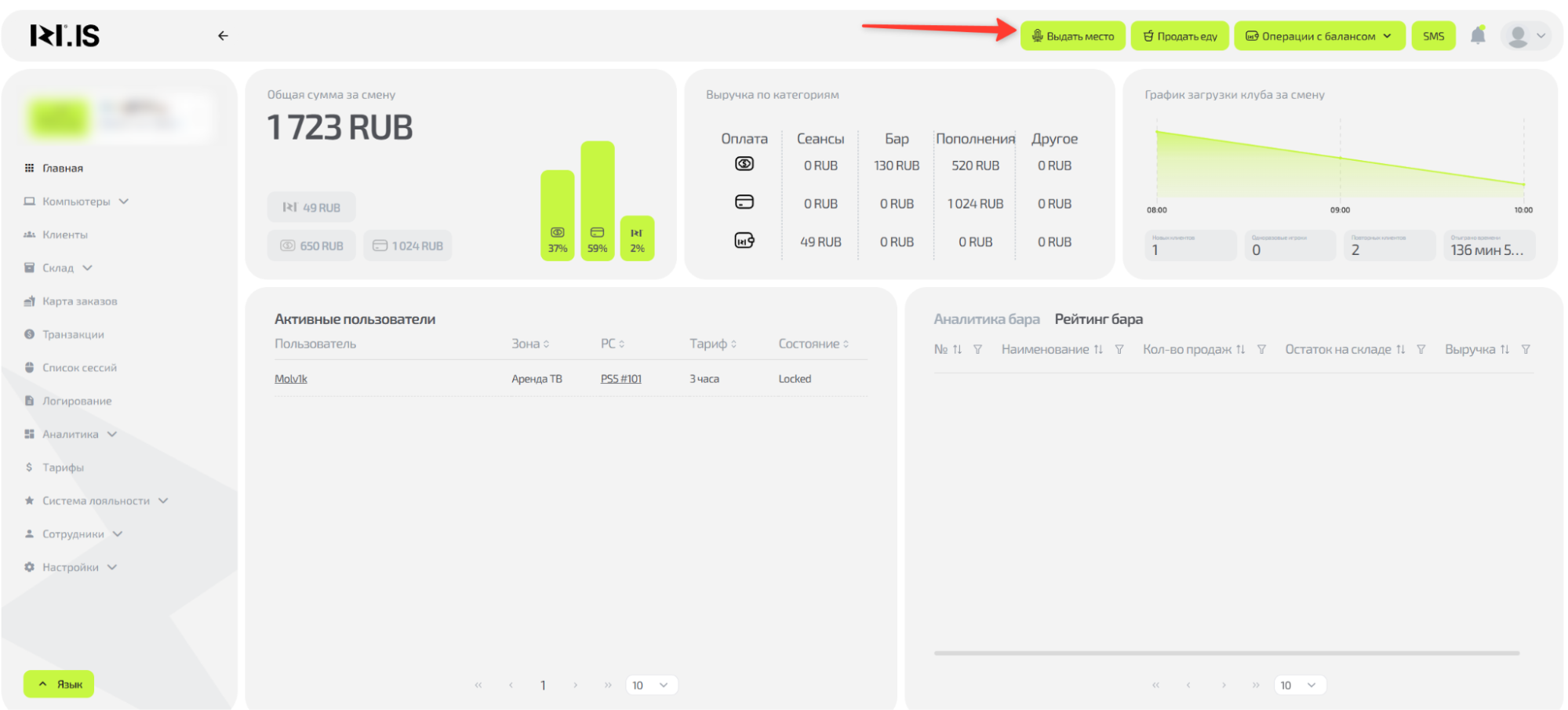The width and height of the screenshot is (1568, 710).
Task: Open the user avatar profile menu
Action: (1524, 36)
